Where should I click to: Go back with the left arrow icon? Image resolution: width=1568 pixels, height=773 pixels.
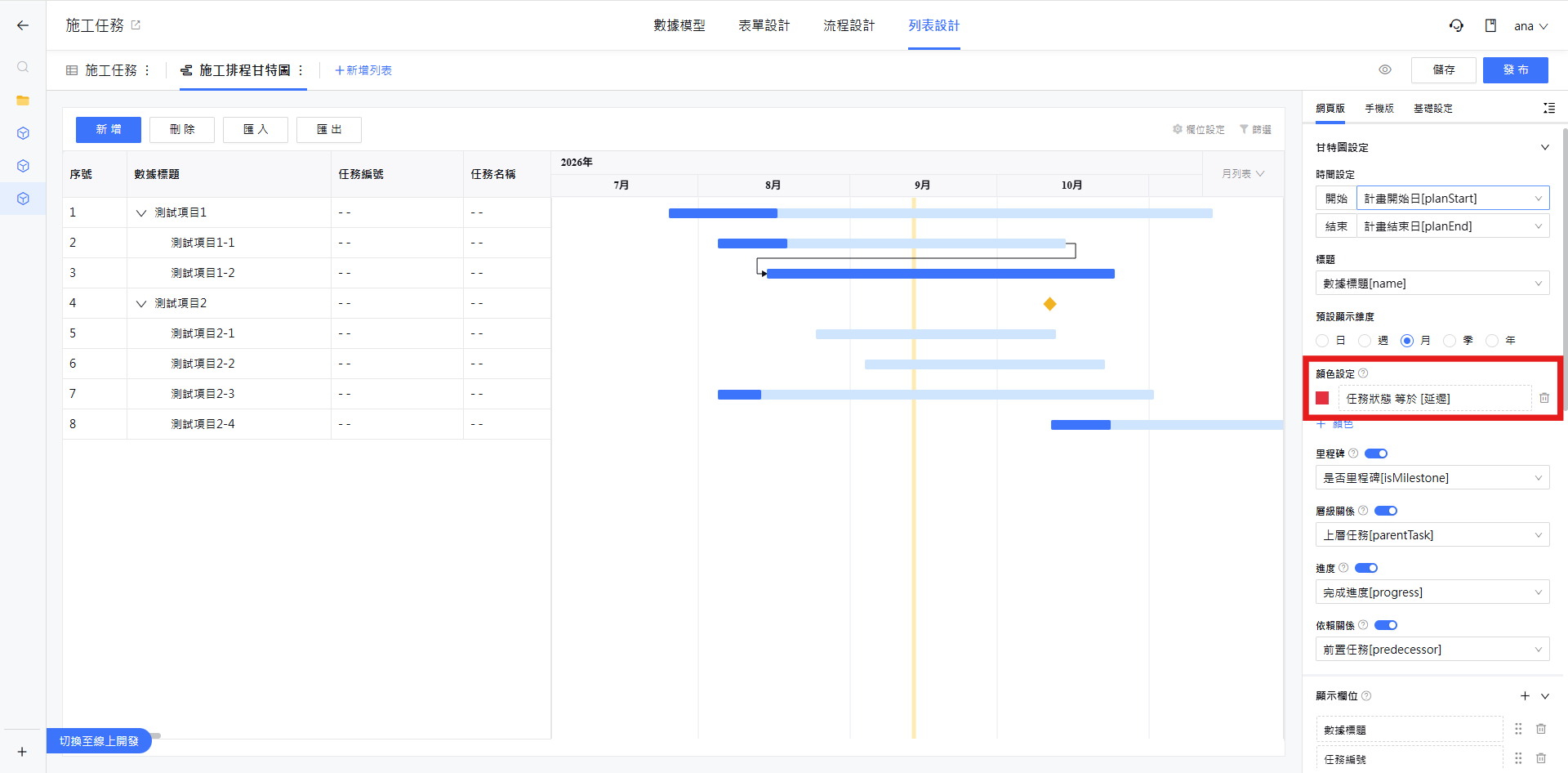(x=23, y=25)
